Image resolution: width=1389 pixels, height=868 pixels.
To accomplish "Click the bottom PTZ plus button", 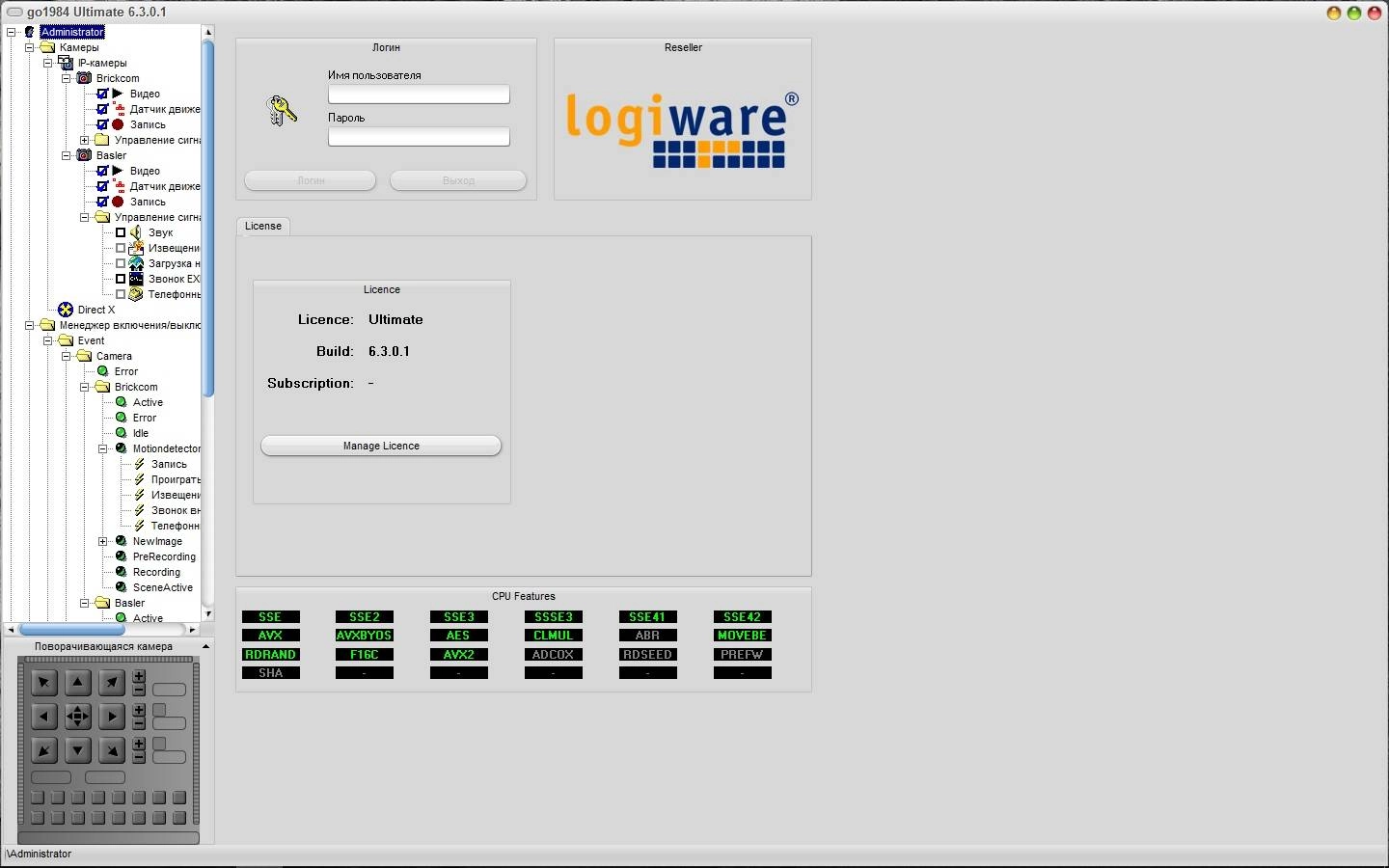I will pos(139,744).
